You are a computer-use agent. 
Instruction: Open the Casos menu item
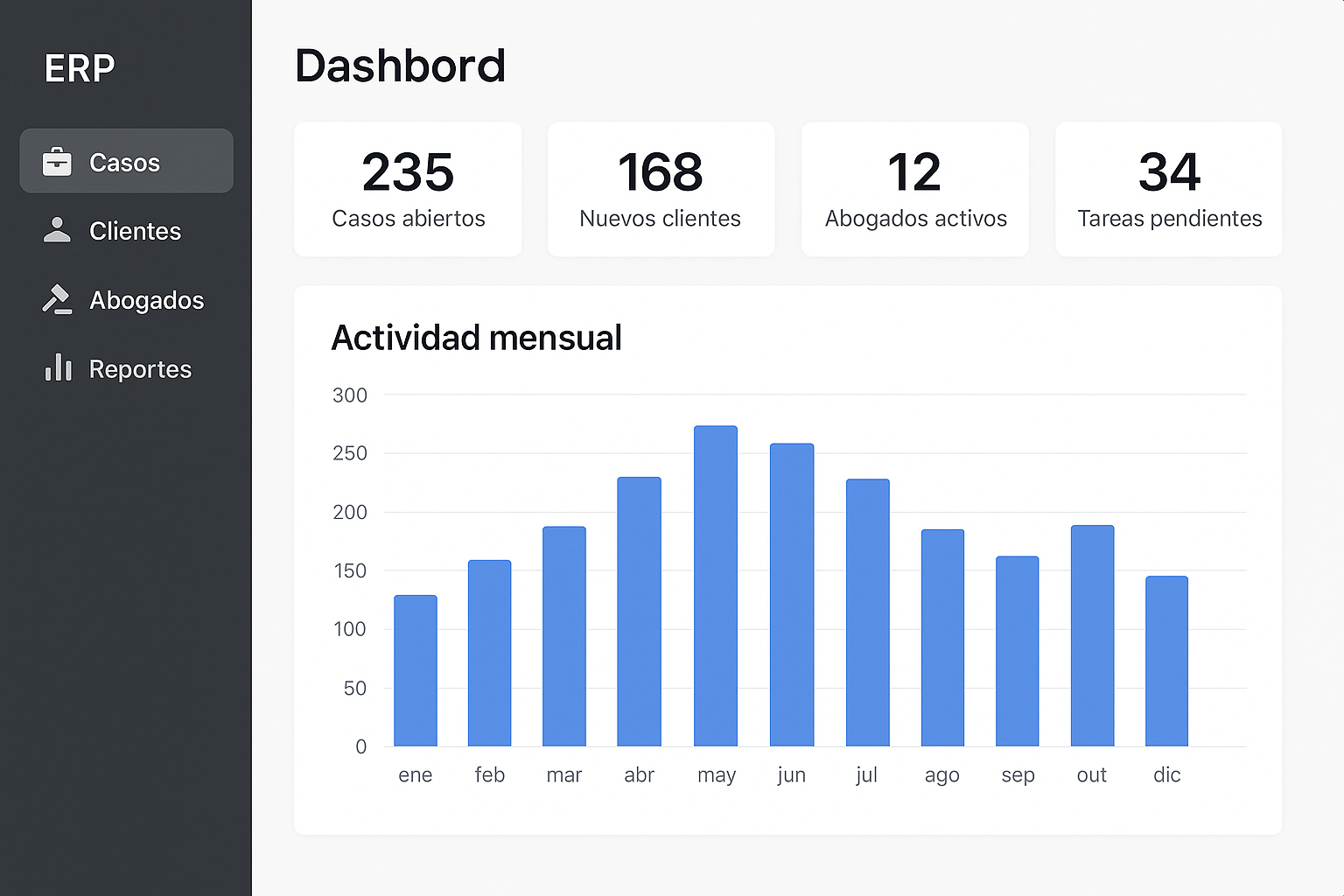click(125, 162)
